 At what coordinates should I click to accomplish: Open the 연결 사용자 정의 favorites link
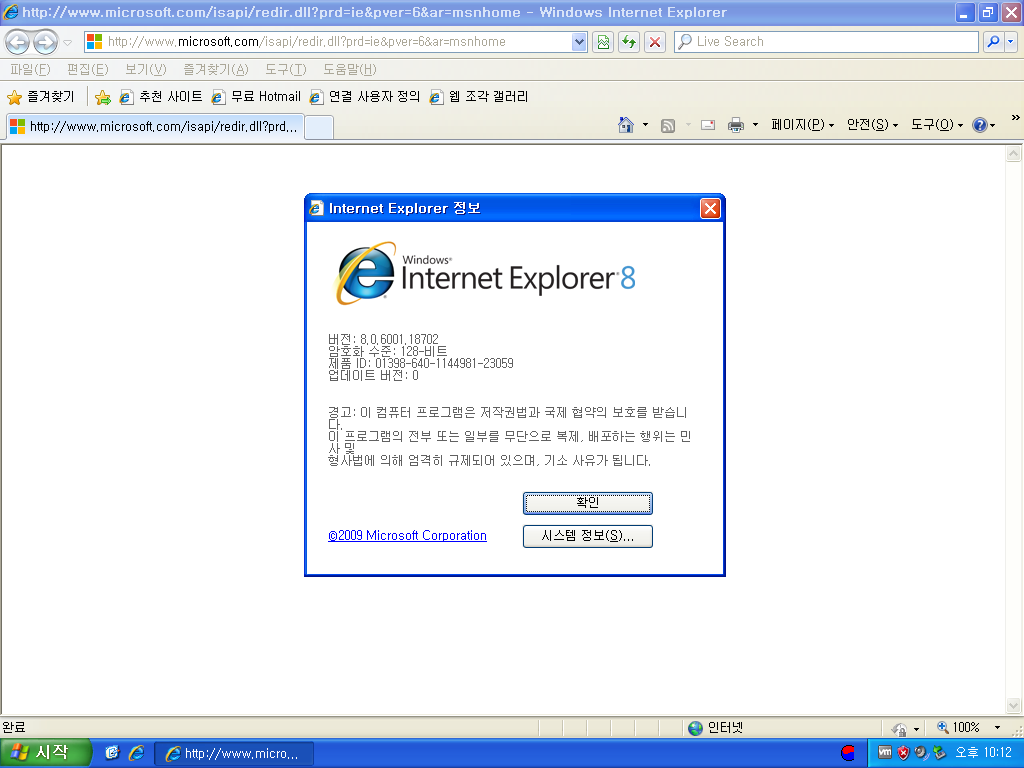tap(364, 97)
